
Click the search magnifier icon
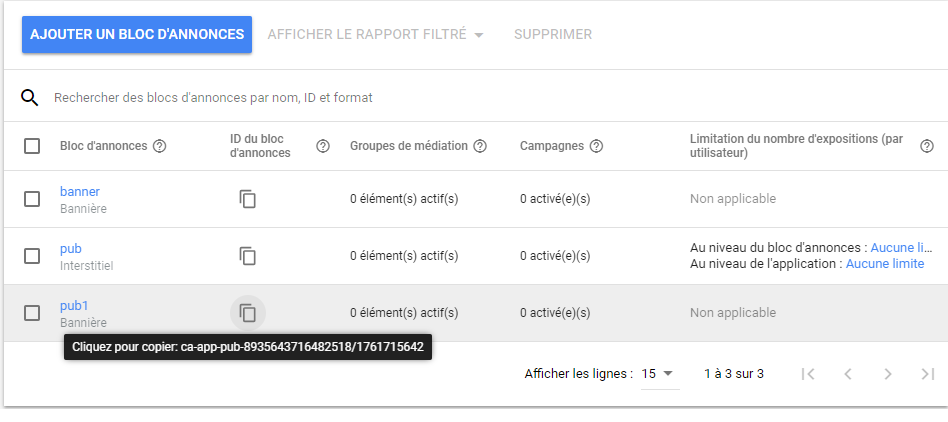(30, 98)
